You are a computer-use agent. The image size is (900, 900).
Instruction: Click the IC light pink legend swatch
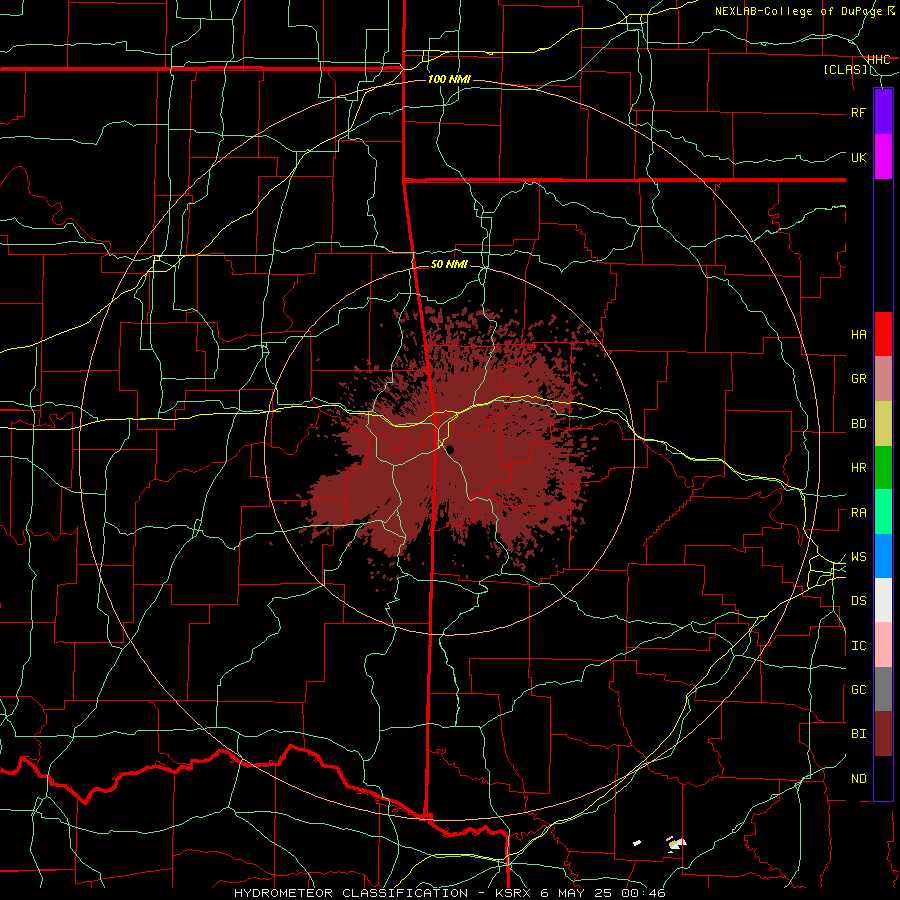coord(883,645)
